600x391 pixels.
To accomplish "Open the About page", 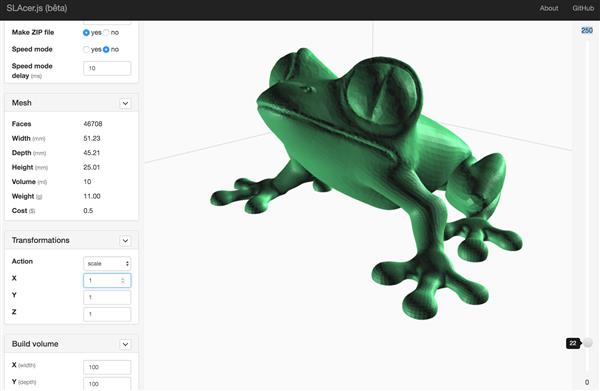I will click(x=549, y=8).
